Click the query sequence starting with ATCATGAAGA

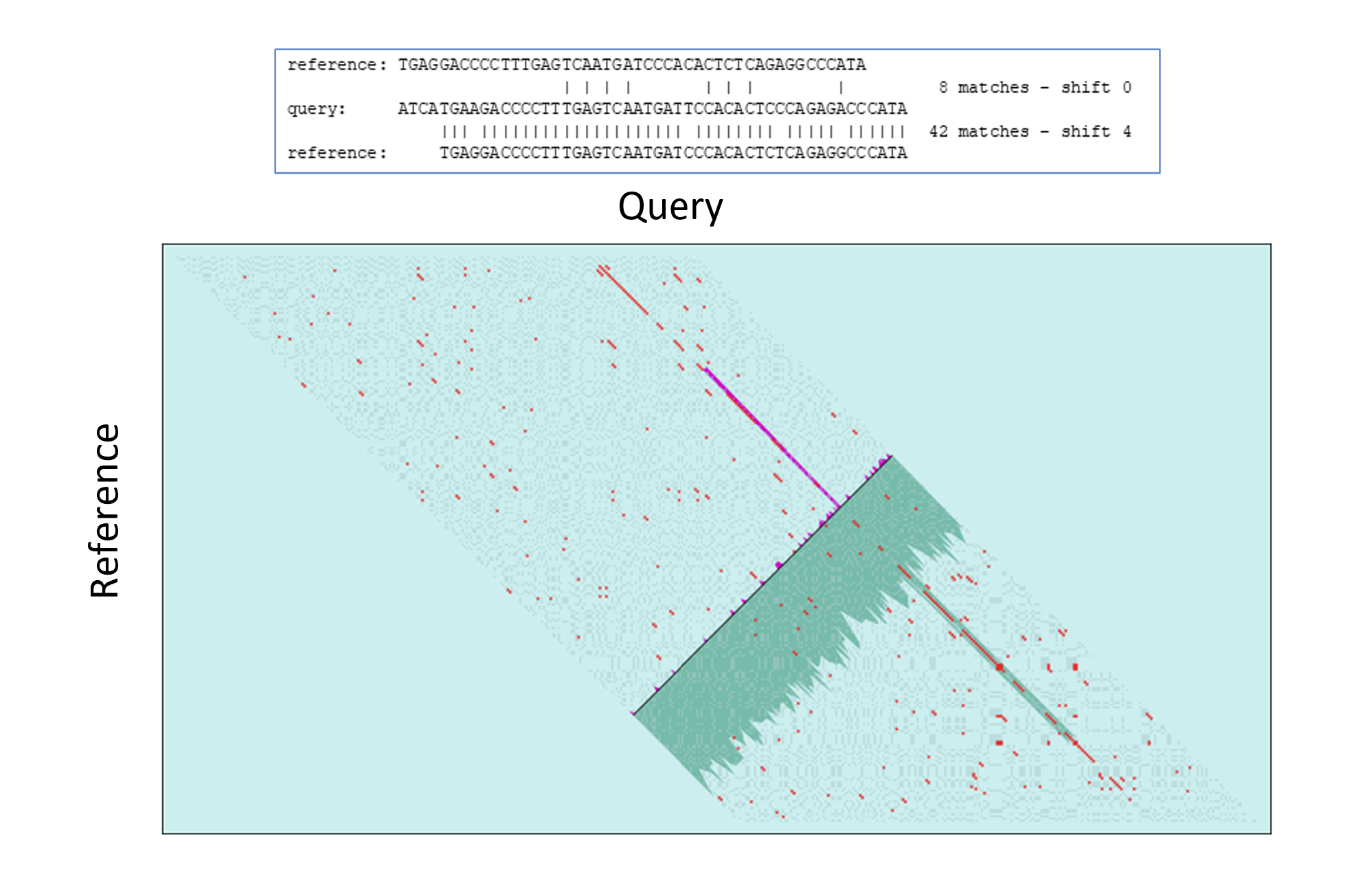652,108
